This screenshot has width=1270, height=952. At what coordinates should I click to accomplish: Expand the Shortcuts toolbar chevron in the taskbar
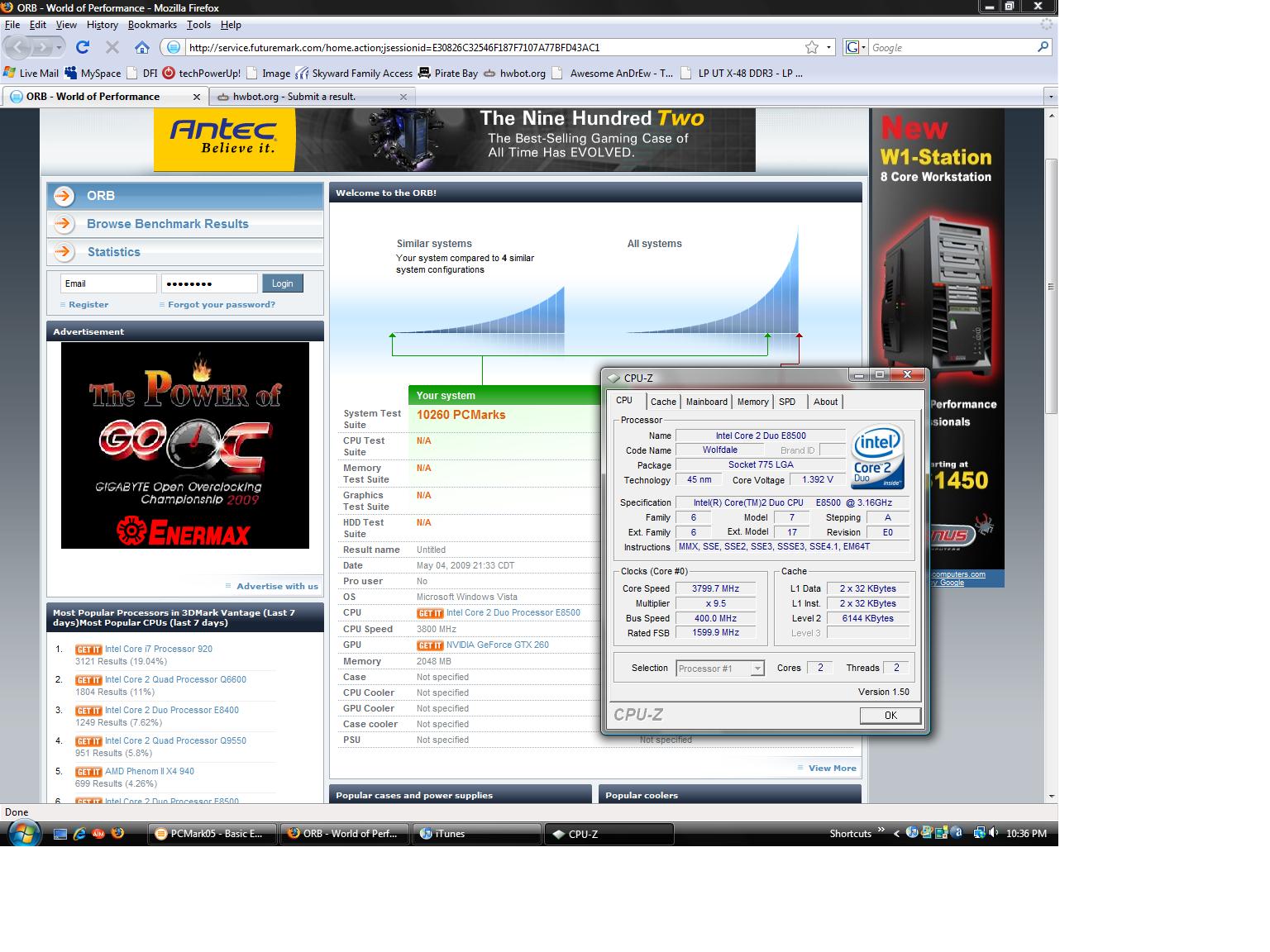click(881, 830)
